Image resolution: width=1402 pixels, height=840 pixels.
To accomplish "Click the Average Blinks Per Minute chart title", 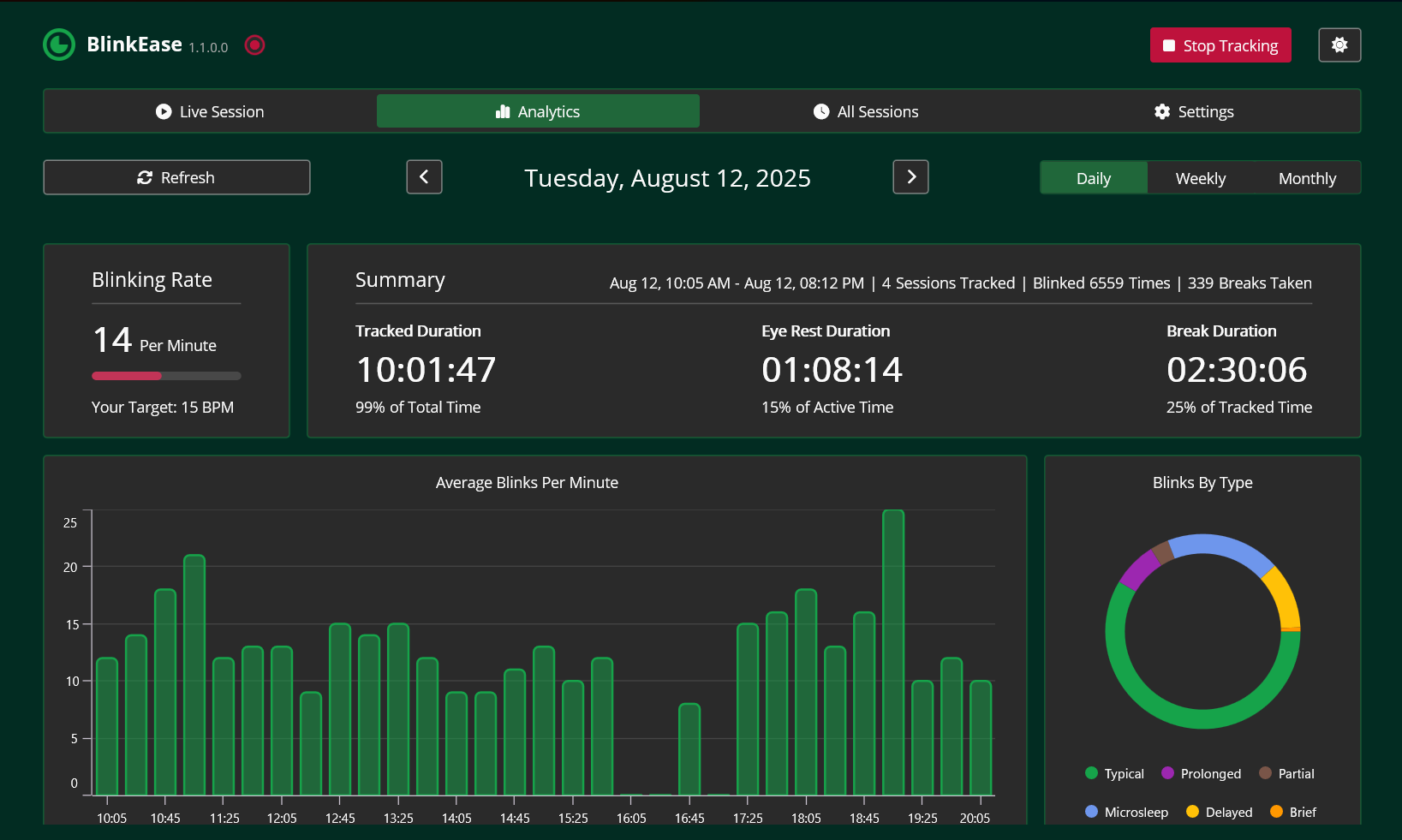I will coord(527,483).
